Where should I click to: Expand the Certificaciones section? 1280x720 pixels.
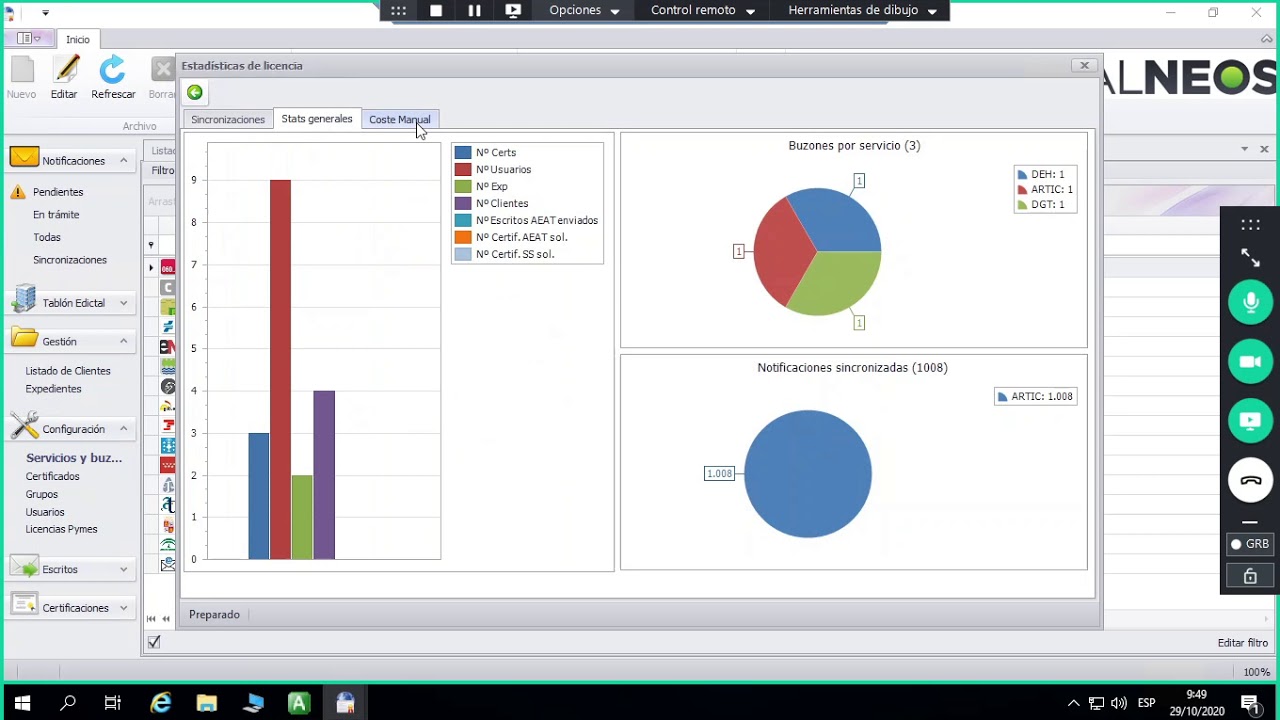tap(123, 607)
